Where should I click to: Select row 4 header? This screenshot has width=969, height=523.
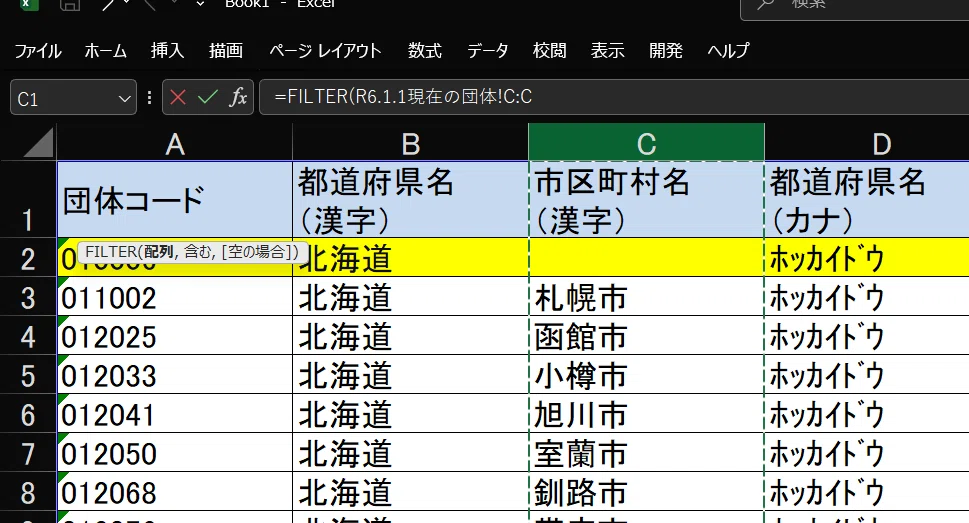[x=28, y=335]
